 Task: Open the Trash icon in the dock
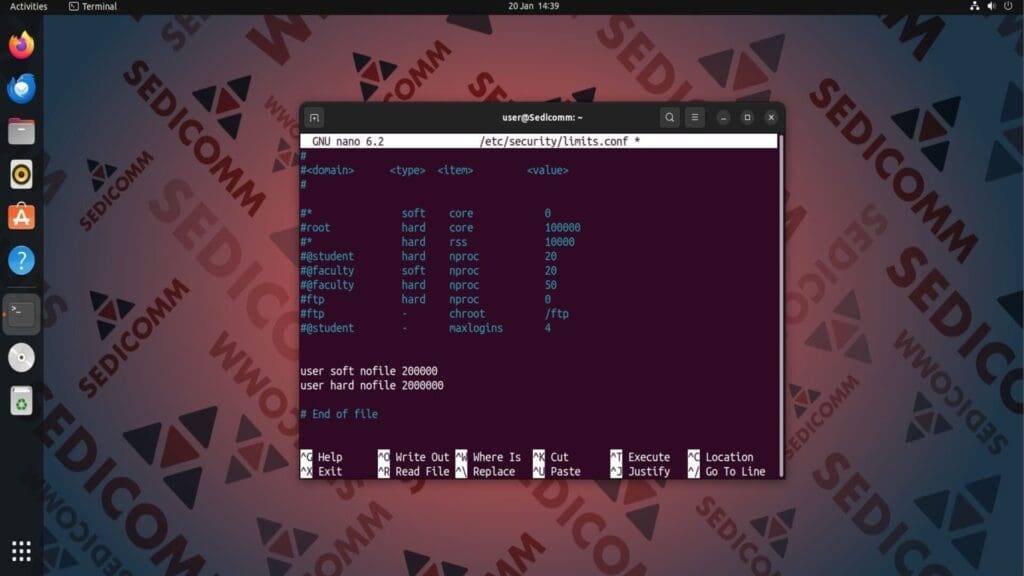21,401
